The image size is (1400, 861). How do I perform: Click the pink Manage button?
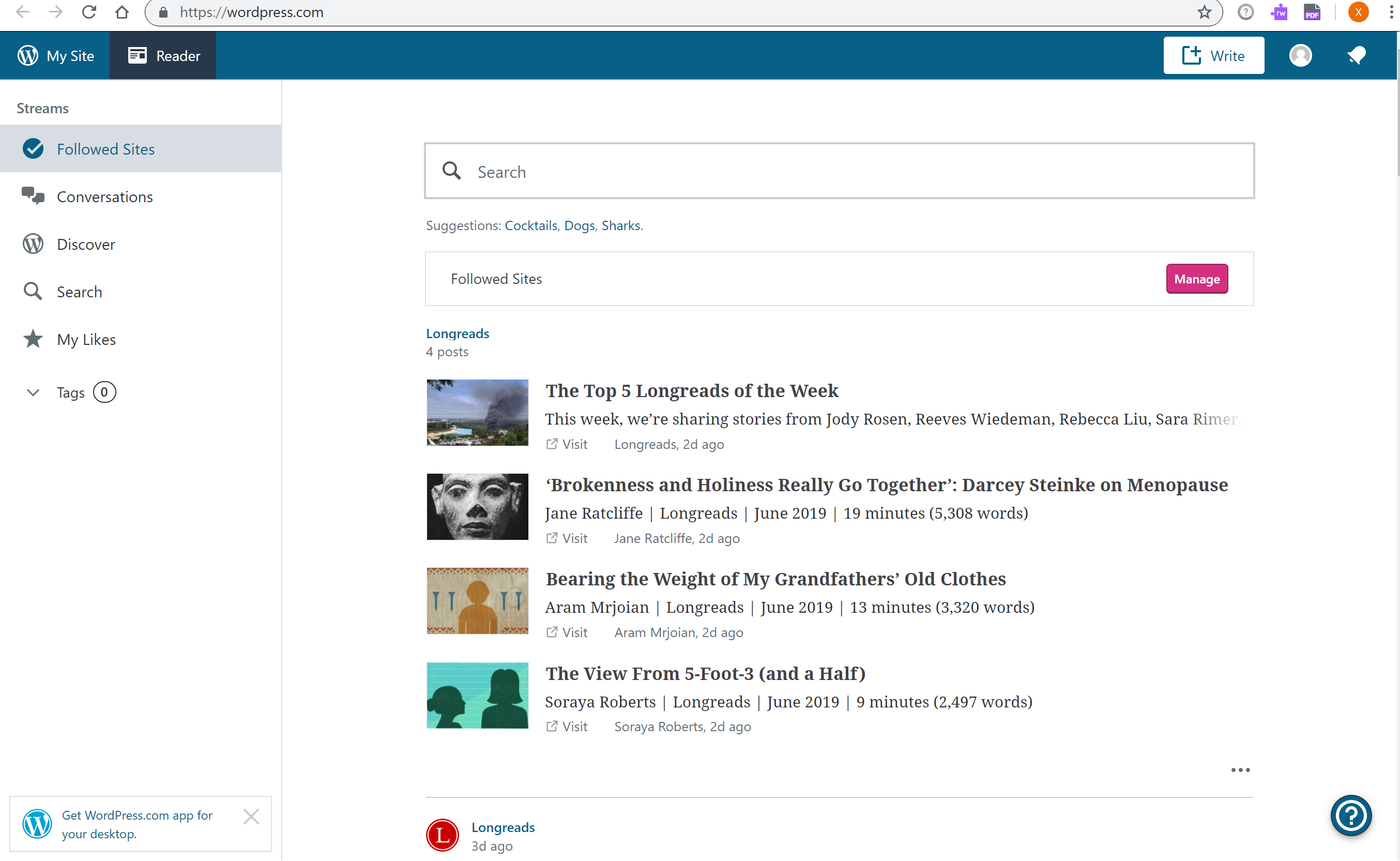tap(1196, 279)
